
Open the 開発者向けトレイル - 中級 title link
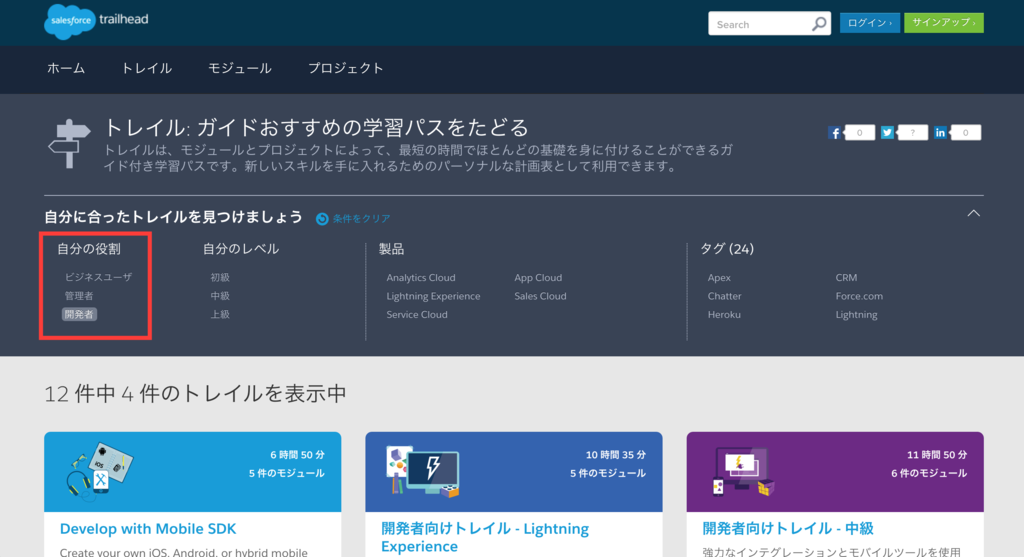[788, 528]
